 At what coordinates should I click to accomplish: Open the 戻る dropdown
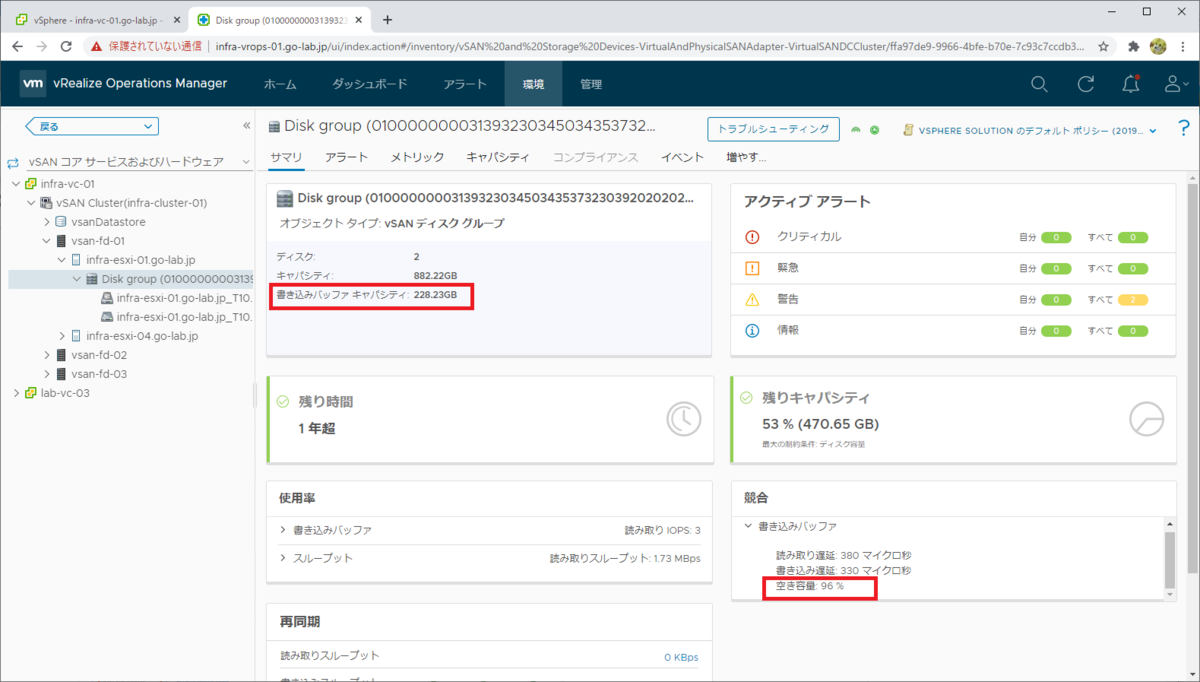pyautogui.click(x=93, y=126)
